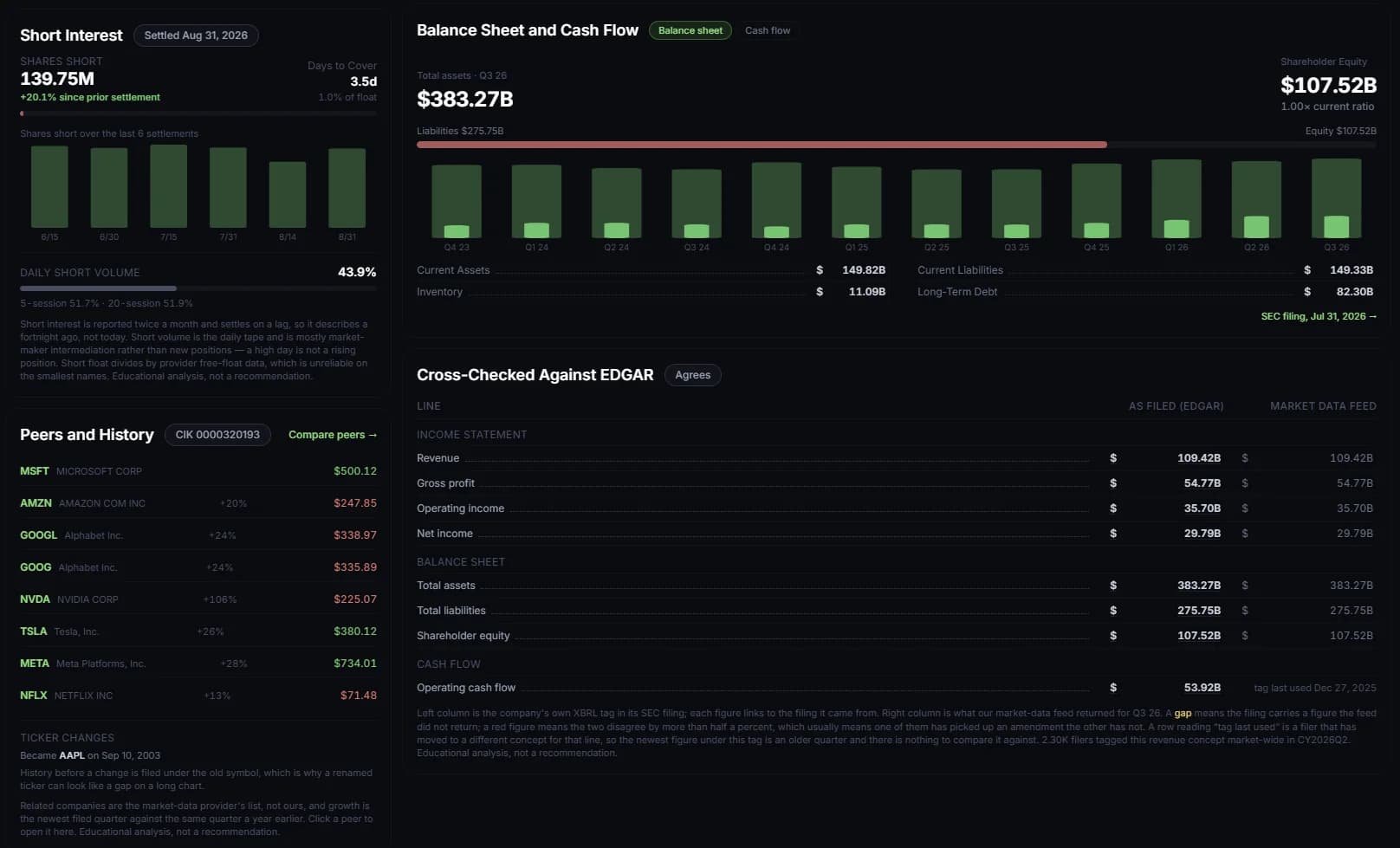1400x848 pixels.
Task: Click the tag last used Dec 27, 2025 note
Action: [x=1315, y=688]
